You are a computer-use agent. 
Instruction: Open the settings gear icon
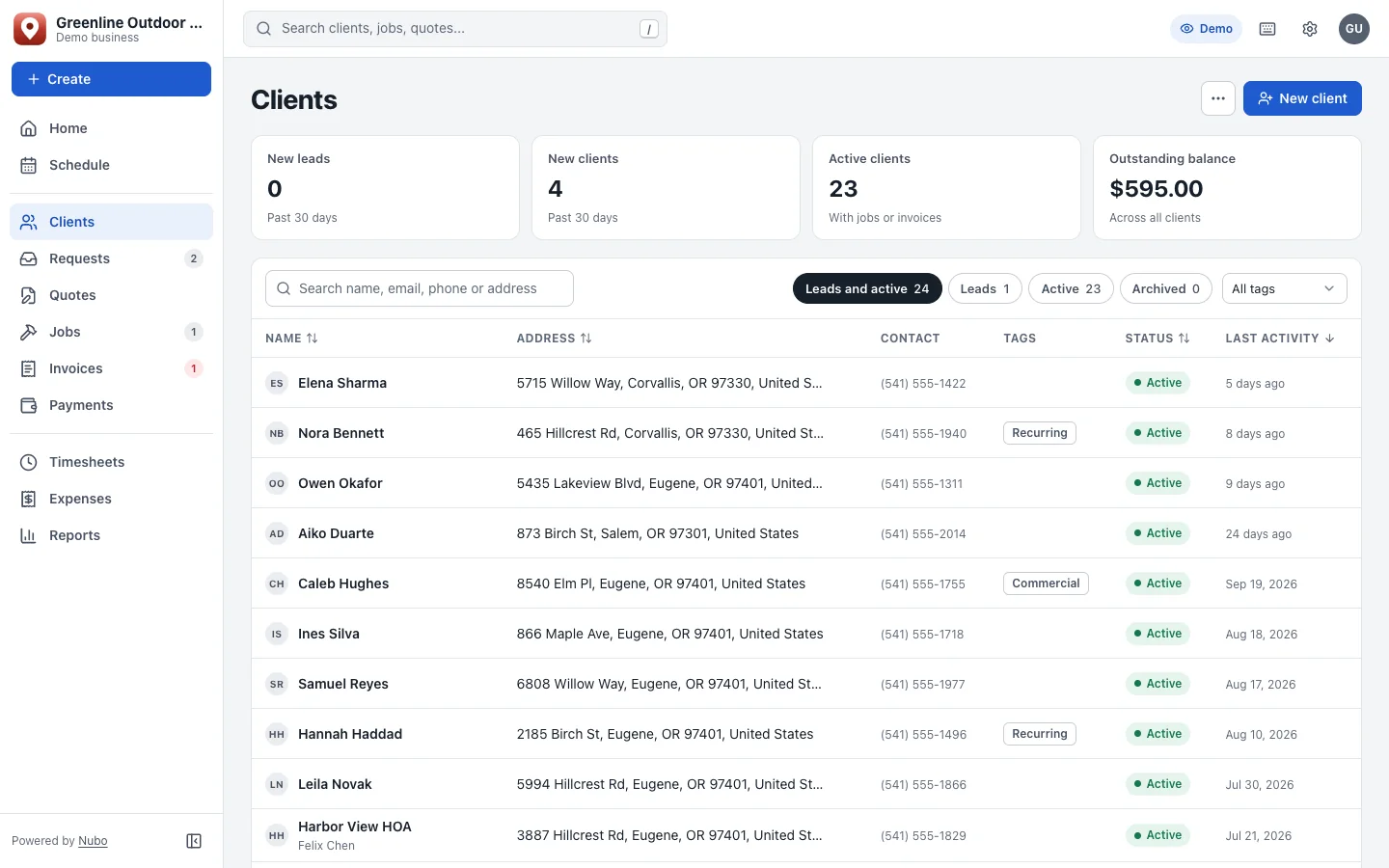[1310, 29]
